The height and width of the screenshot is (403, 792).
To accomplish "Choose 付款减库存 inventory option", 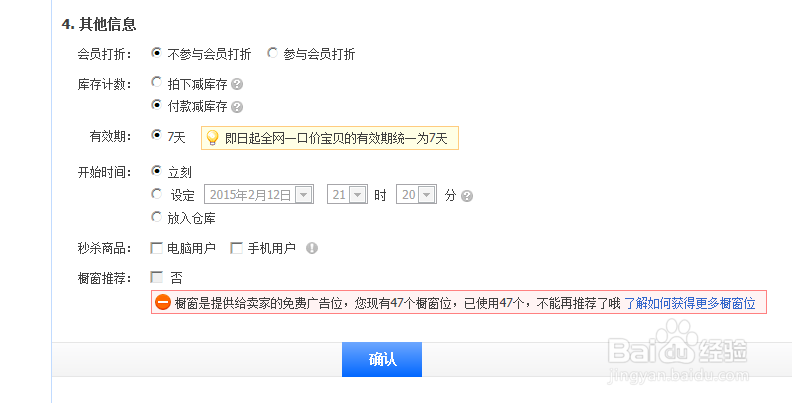I will [x=156, y=105].
